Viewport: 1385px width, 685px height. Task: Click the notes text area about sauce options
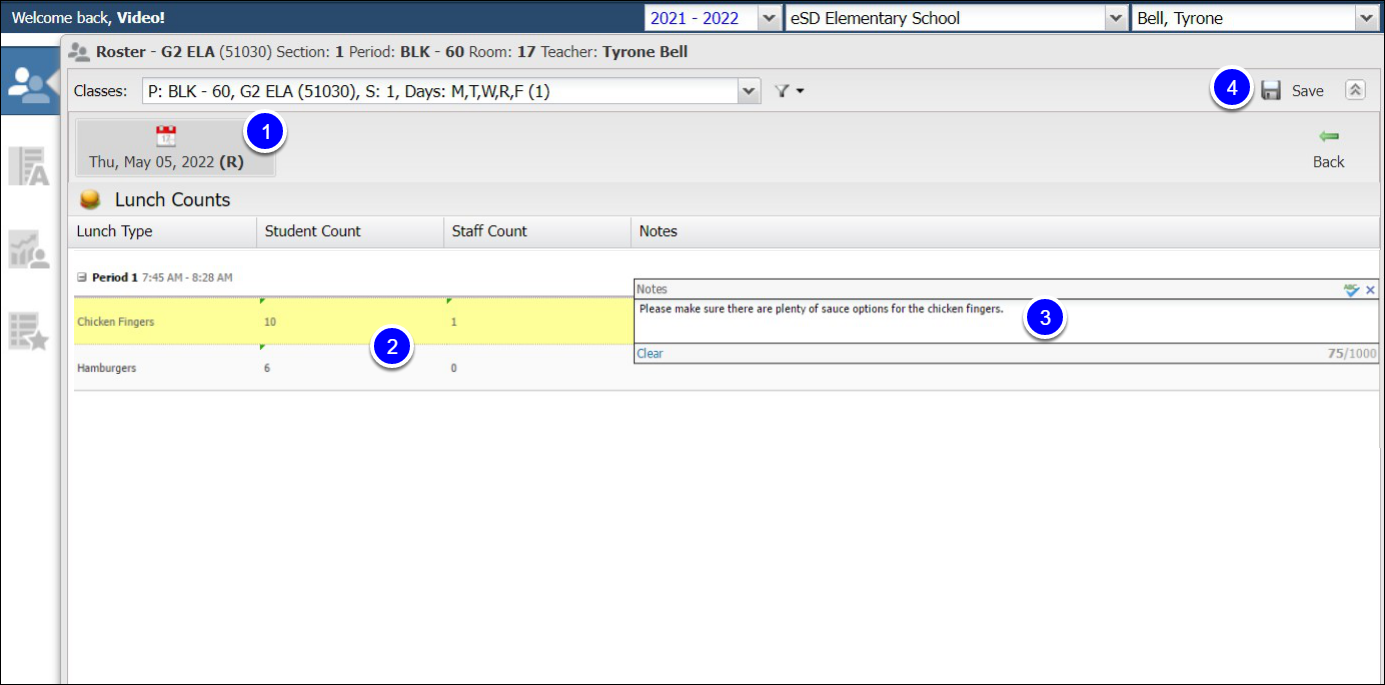[1006, 321]
